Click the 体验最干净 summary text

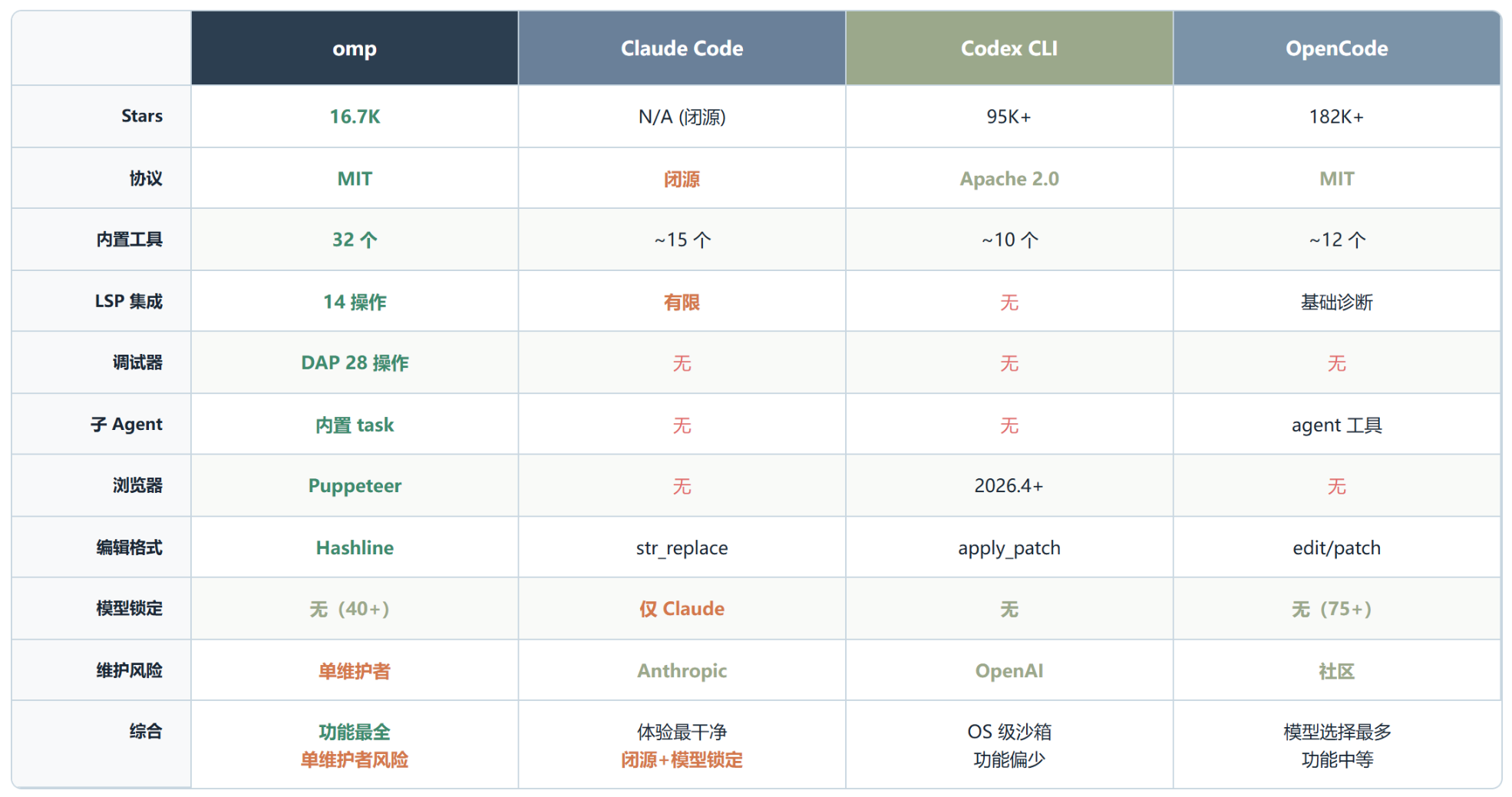(682, 732)
